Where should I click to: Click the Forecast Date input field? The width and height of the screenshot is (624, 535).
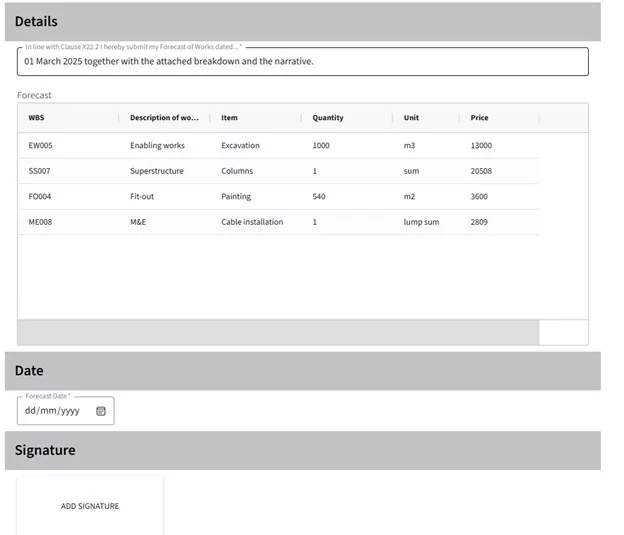53,411
